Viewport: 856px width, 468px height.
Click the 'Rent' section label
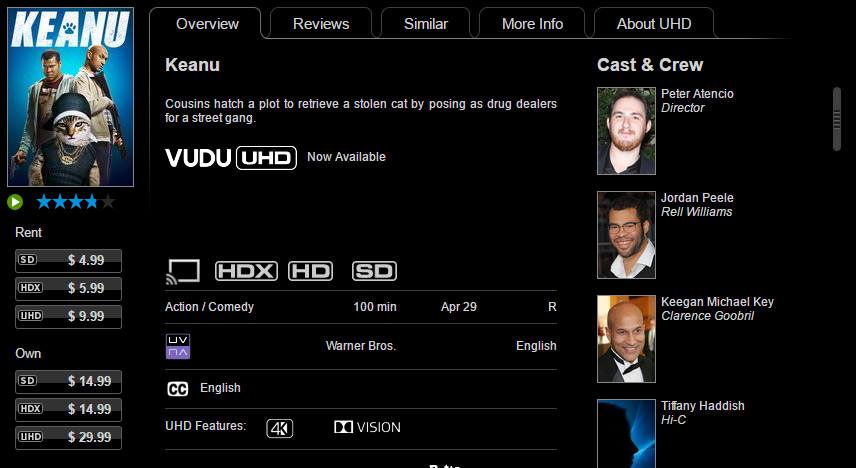pos(28,233)
